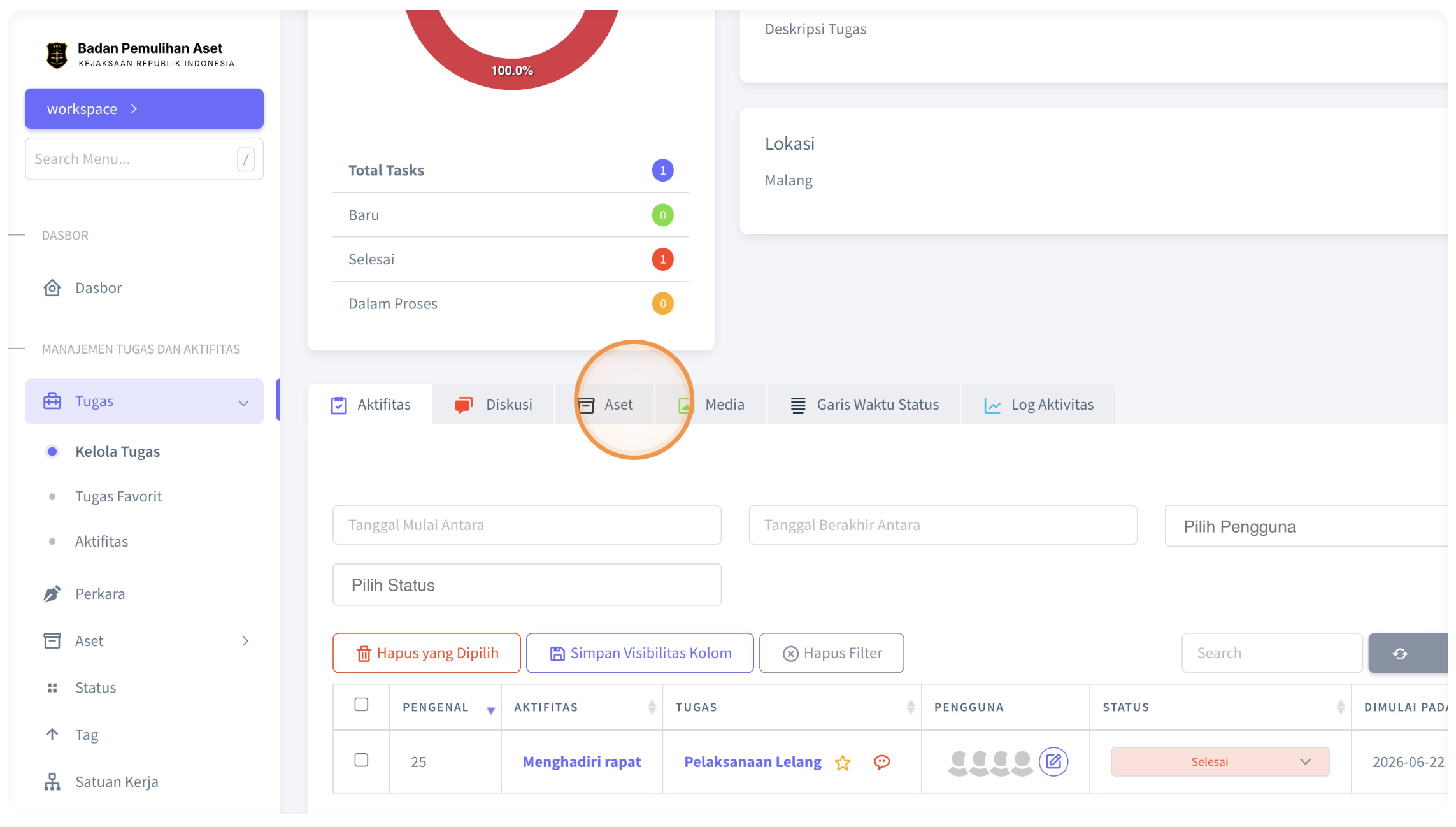1456x827 pixels.
Task: Switch to the Diskusi tab
Action: click(494, 405)
